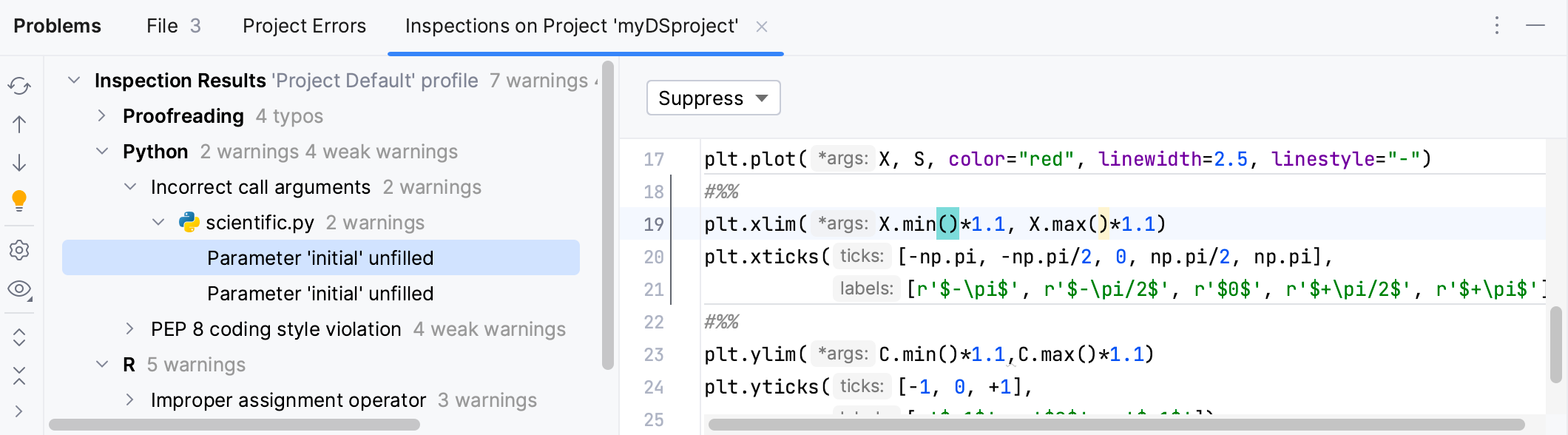Select second "Parameter 'initial' unfilled" entry
This screenshot has height=435, width=1568.
point(320,294)
